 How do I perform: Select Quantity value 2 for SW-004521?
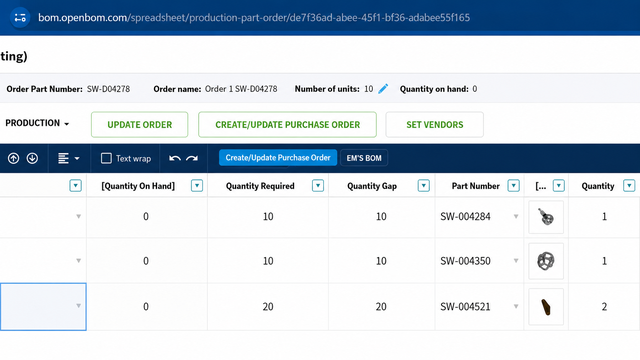click(604, 307)
